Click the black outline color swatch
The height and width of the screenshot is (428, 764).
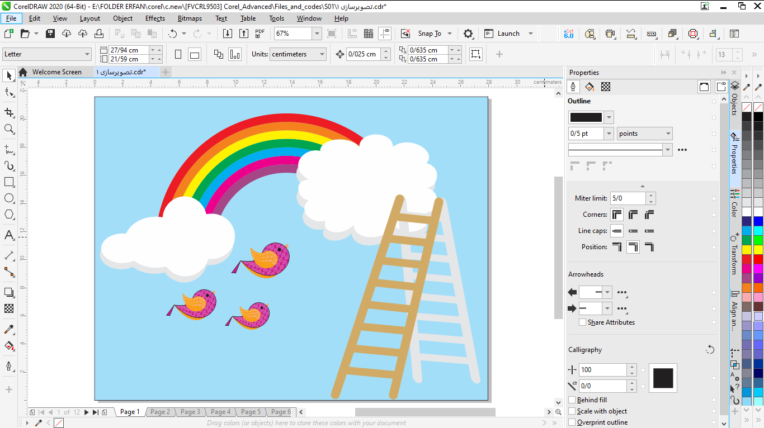[586, 117]
